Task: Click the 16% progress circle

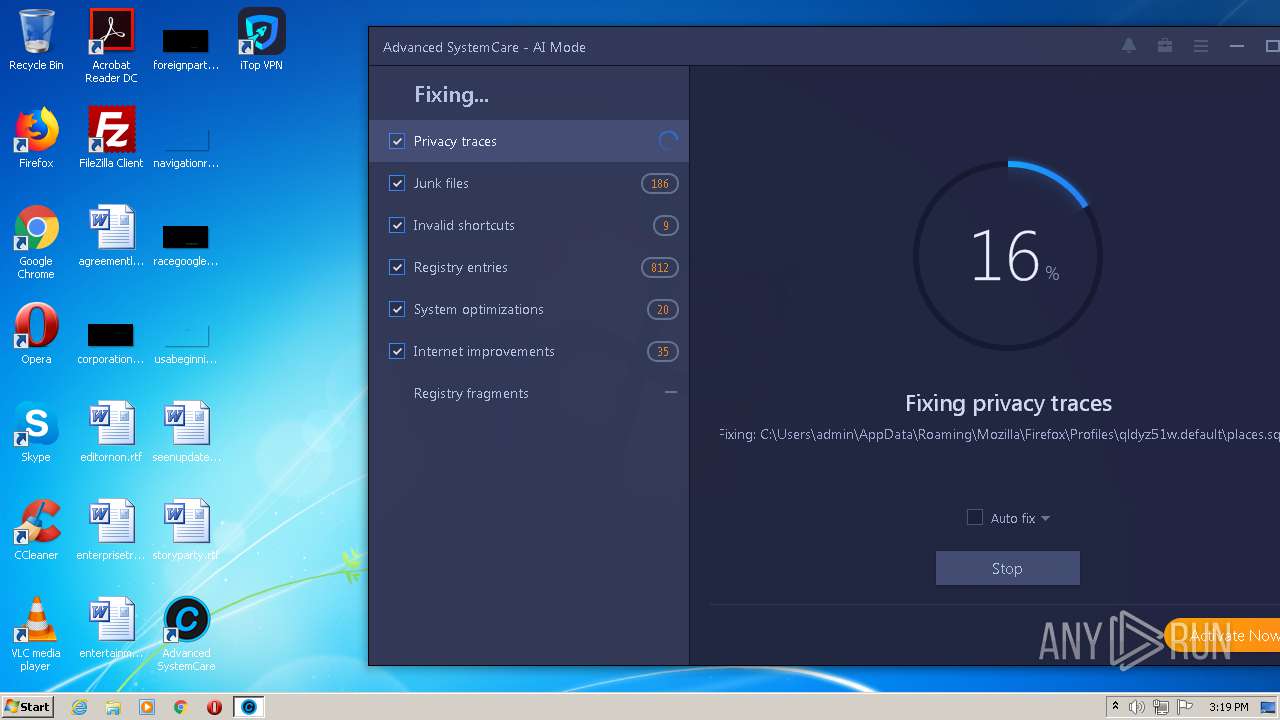Action: coord(1008,256)
